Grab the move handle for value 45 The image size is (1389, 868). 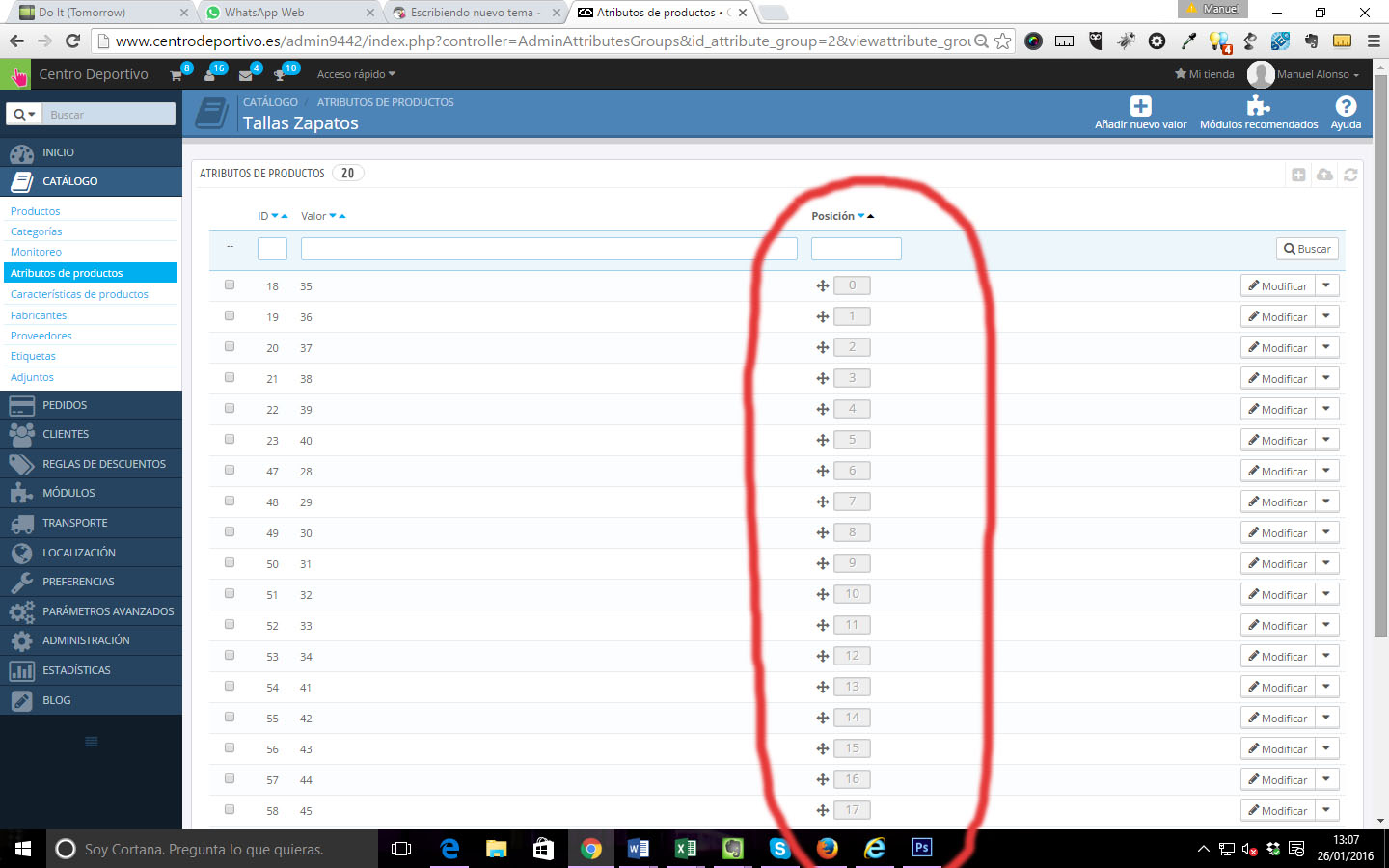(823, 810)
